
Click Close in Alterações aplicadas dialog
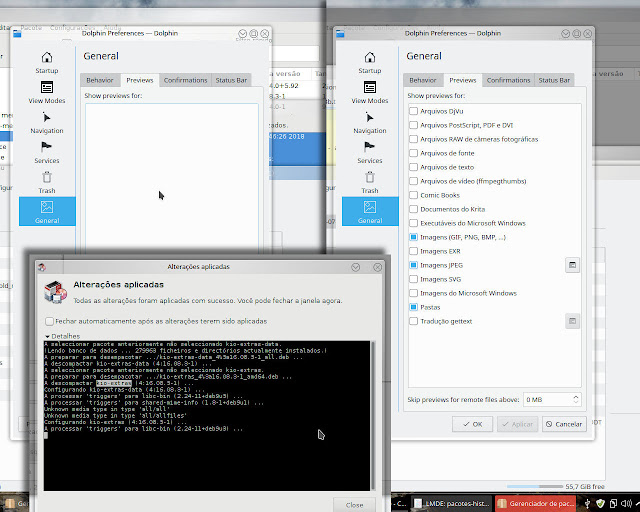[354, 505]
